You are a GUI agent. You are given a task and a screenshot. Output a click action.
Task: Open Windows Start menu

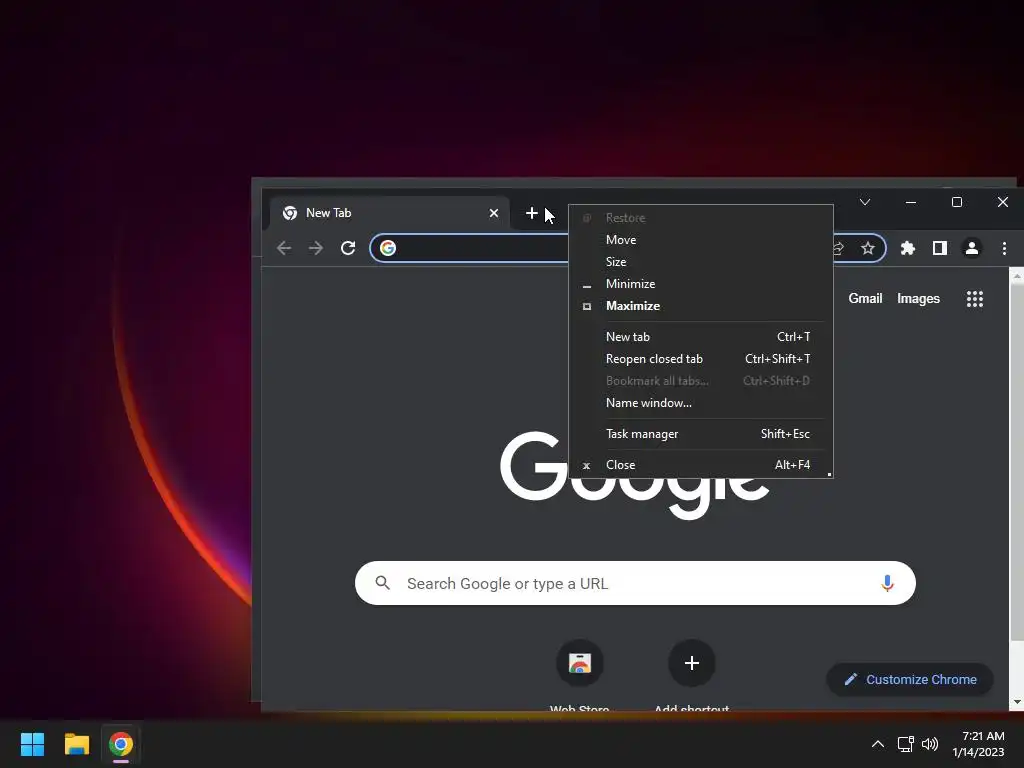[x=32, y=744]
